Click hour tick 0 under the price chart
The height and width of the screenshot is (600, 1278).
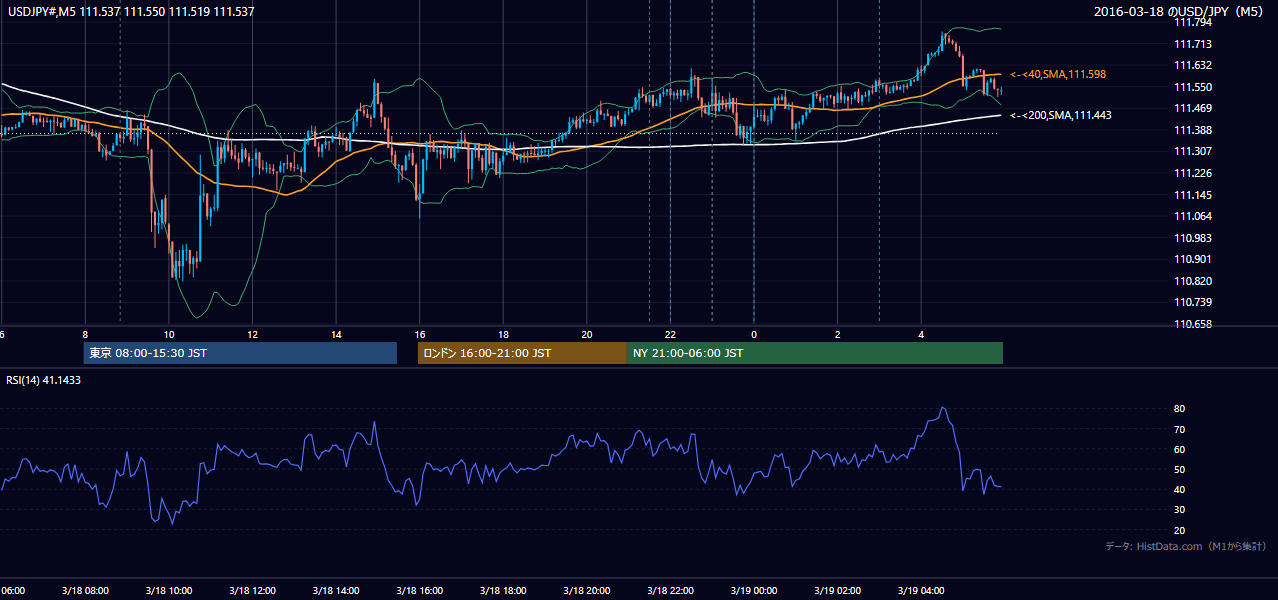click(754, 335)
